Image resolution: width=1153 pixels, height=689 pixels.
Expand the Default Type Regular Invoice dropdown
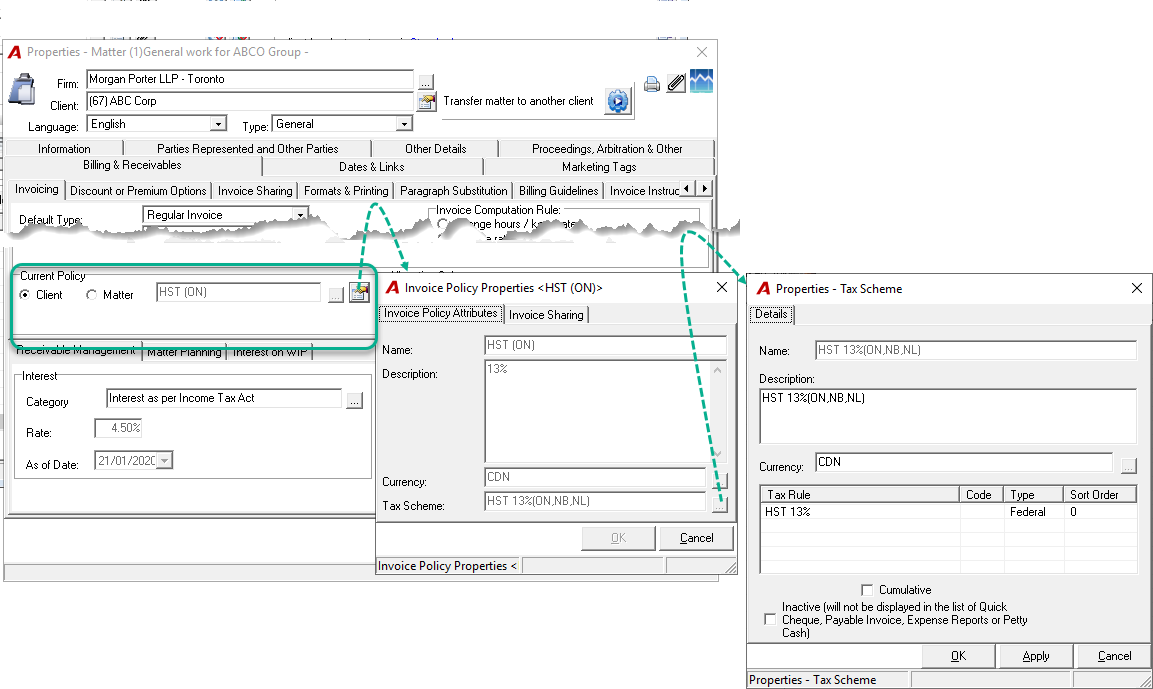point(300,215)
